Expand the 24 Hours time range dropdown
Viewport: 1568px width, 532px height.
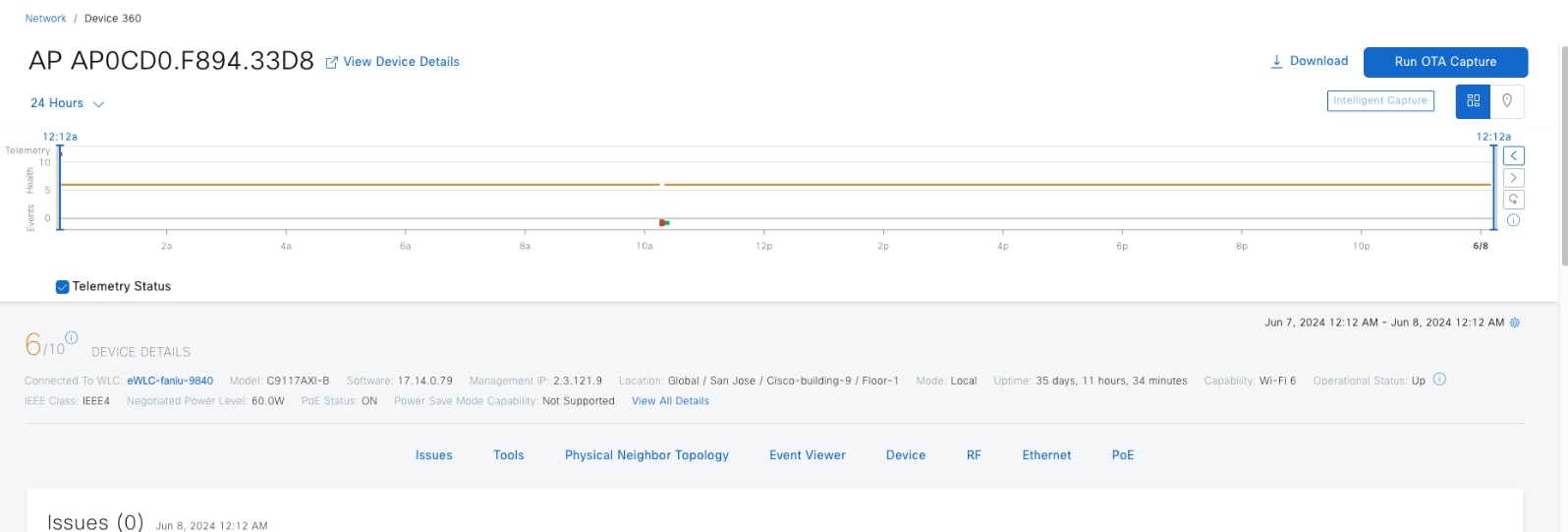pyautogui.click(x=67, y=103)
